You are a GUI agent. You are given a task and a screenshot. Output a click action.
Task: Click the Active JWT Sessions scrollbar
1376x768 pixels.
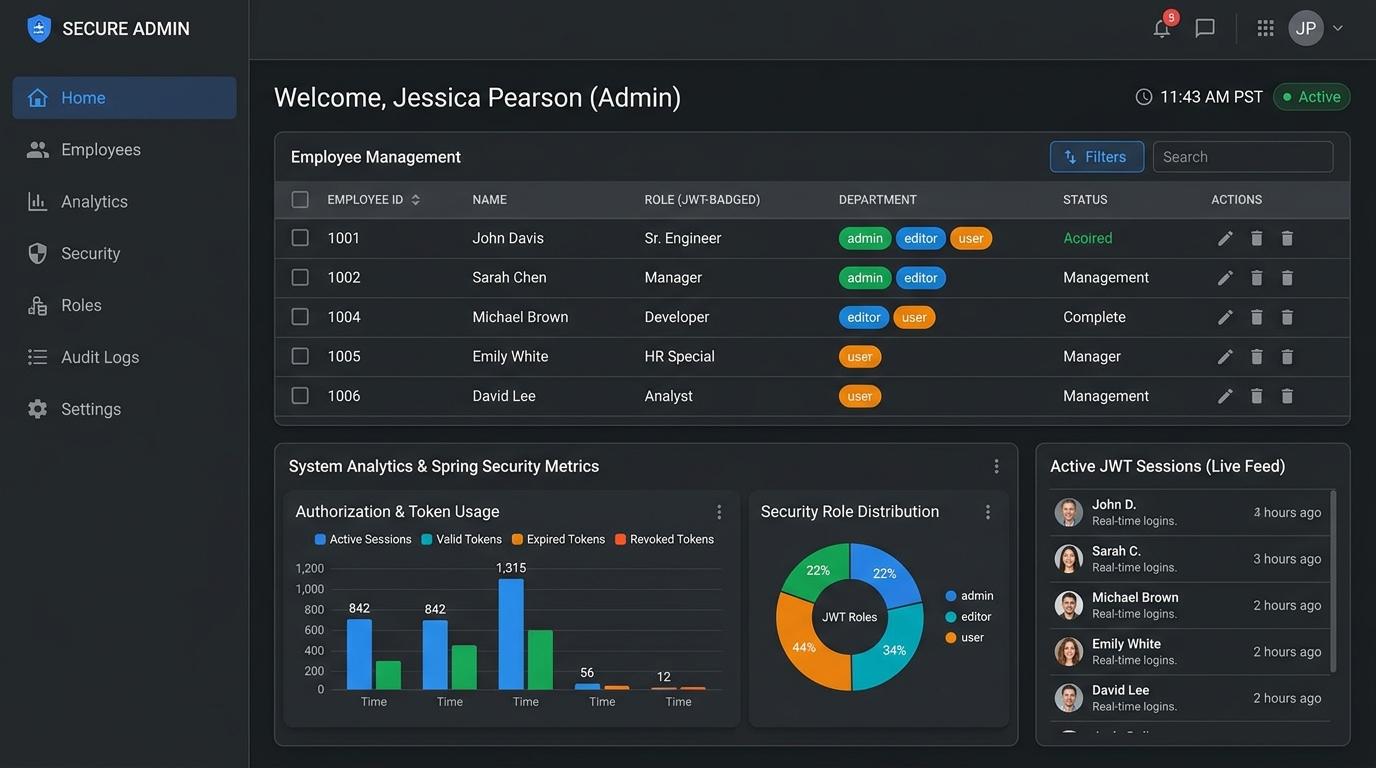pos(1333,580)
